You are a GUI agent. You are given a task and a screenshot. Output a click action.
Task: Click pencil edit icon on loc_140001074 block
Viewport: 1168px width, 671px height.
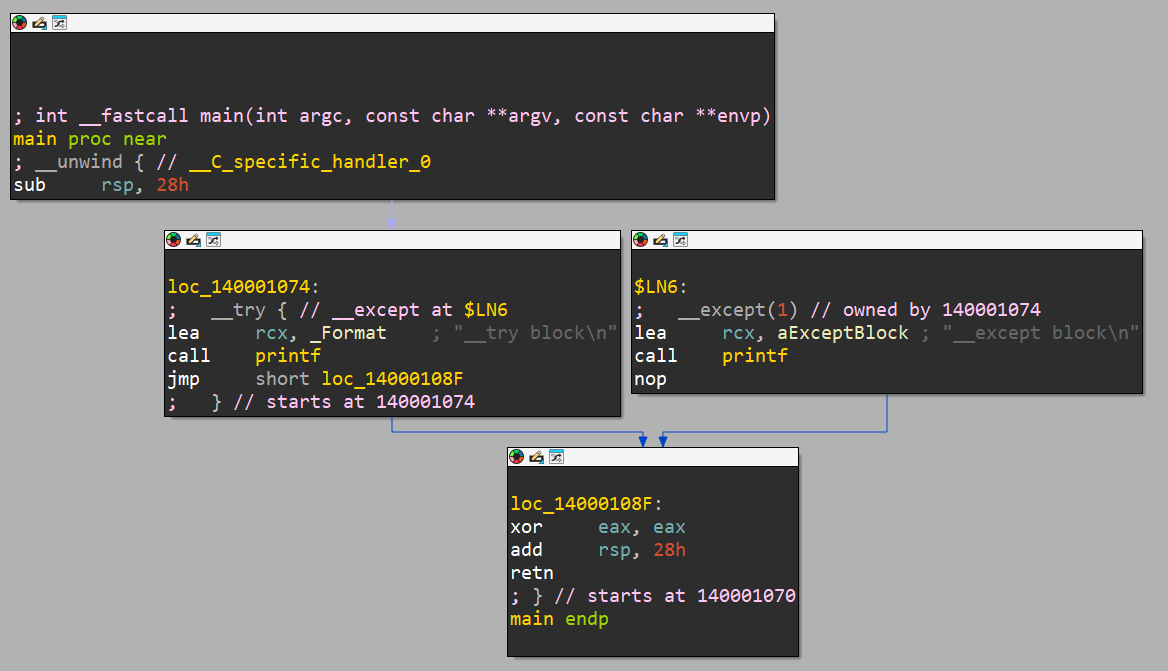pos(193,240)
